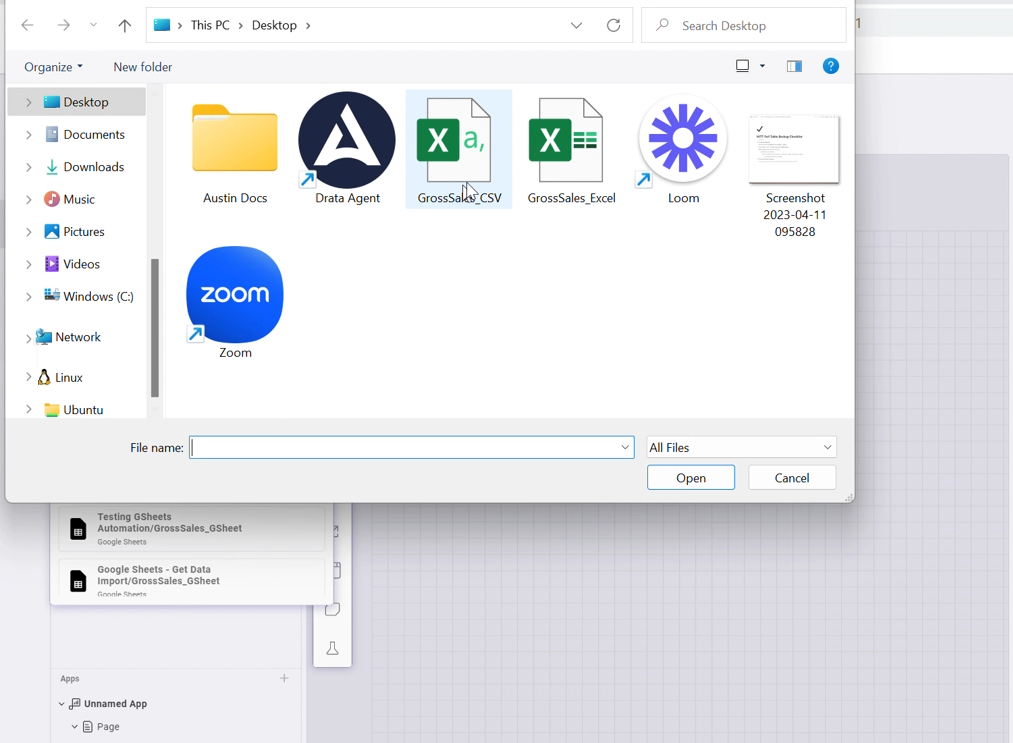The image size is (1013, 743).
Task: Click the navigation pane scrollbar
Action: pyautogui.click(x=154, y=328)
